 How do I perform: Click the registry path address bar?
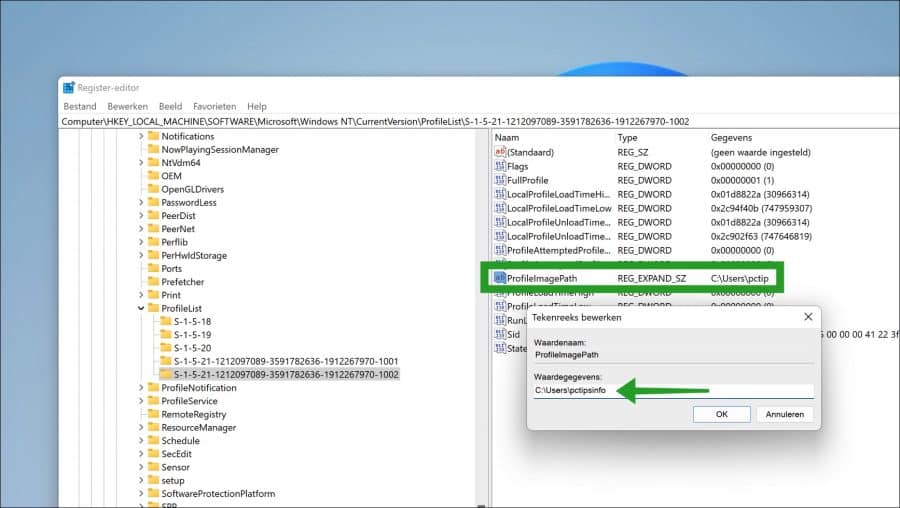(x=480, y=122)
